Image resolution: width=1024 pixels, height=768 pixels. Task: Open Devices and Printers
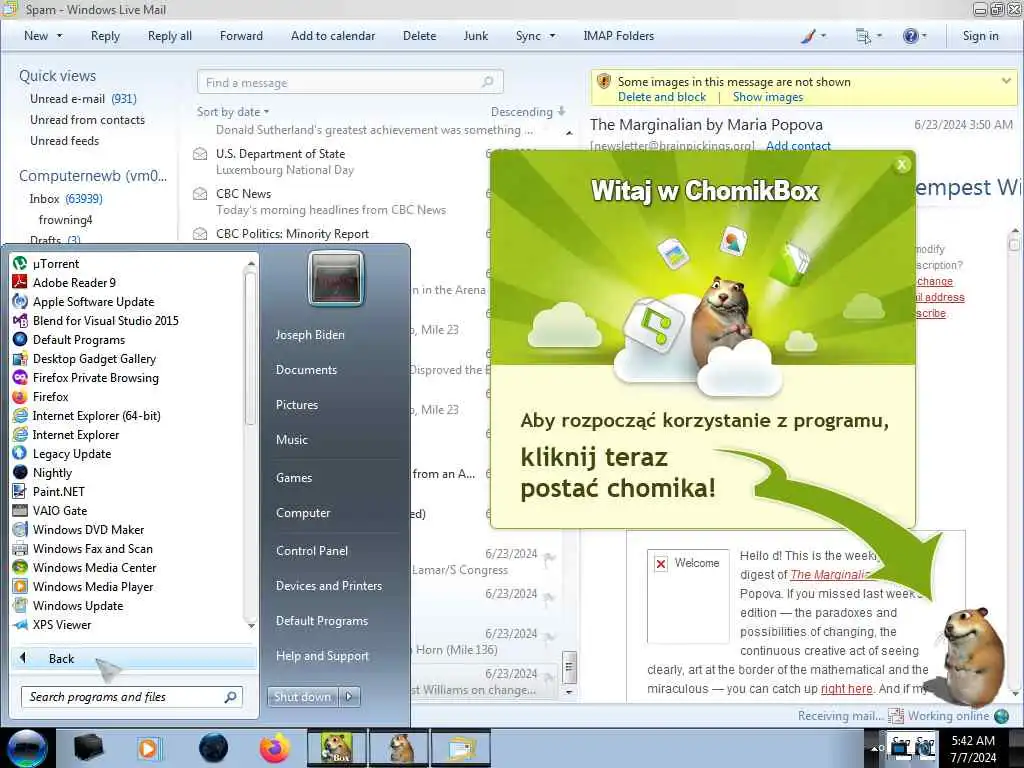[328, 586]
